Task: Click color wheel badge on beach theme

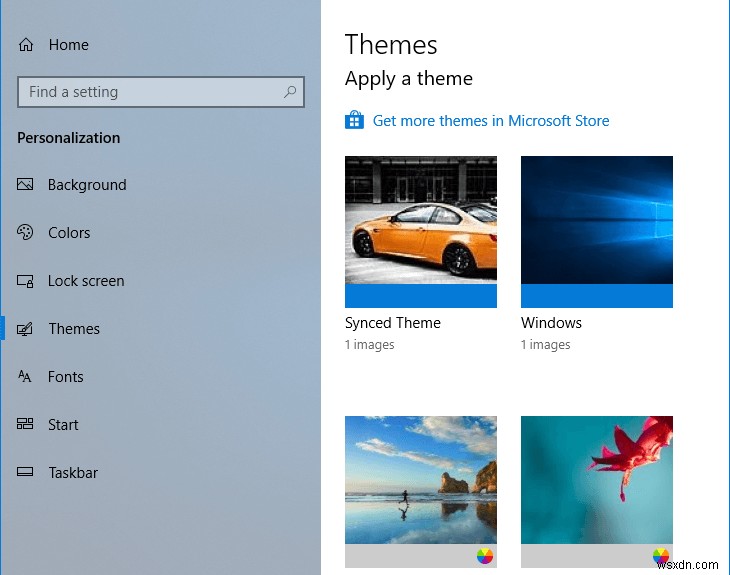Action: (x=485, y=556)
